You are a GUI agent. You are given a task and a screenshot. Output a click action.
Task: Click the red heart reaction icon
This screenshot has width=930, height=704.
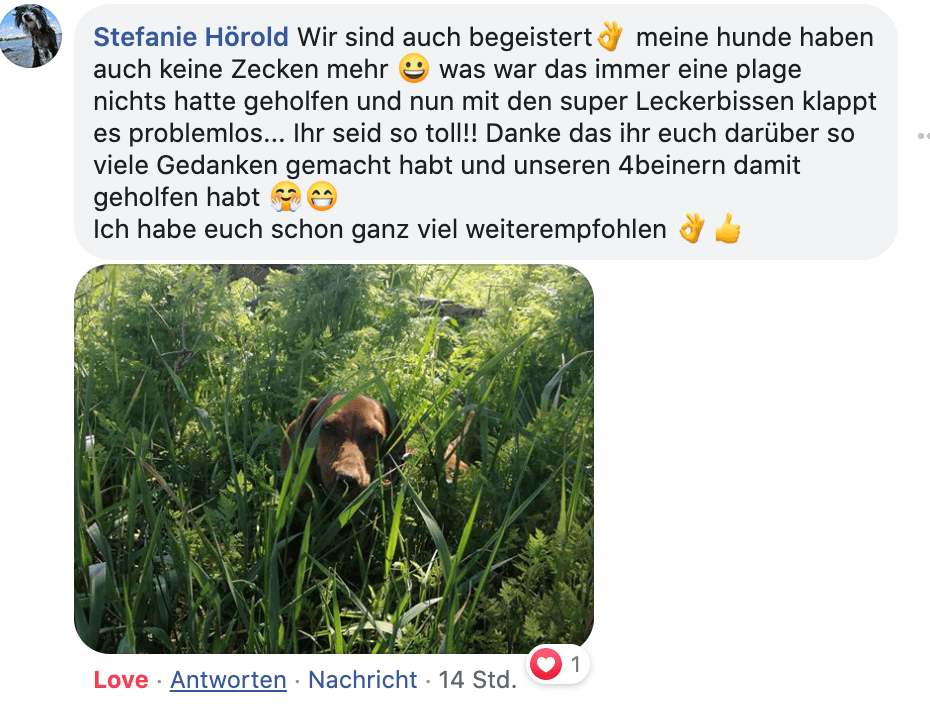tap(546, 664)
